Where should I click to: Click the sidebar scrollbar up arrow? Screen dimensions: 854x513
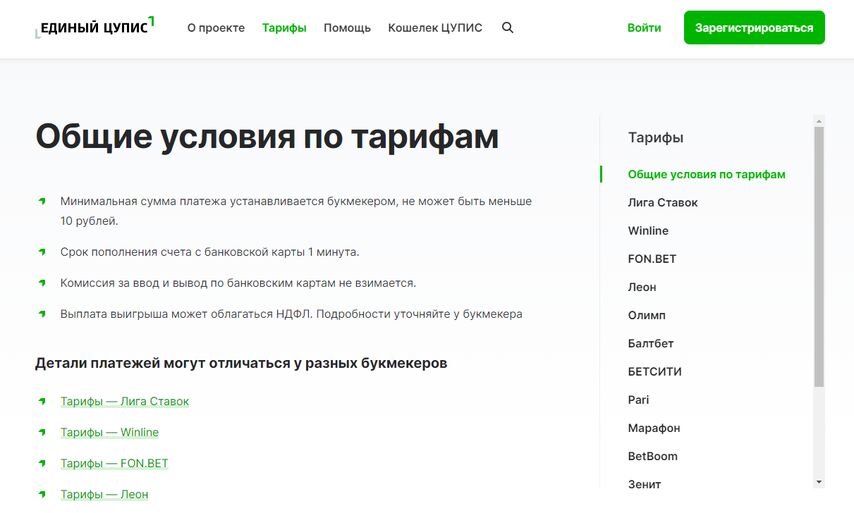[819, 120]
